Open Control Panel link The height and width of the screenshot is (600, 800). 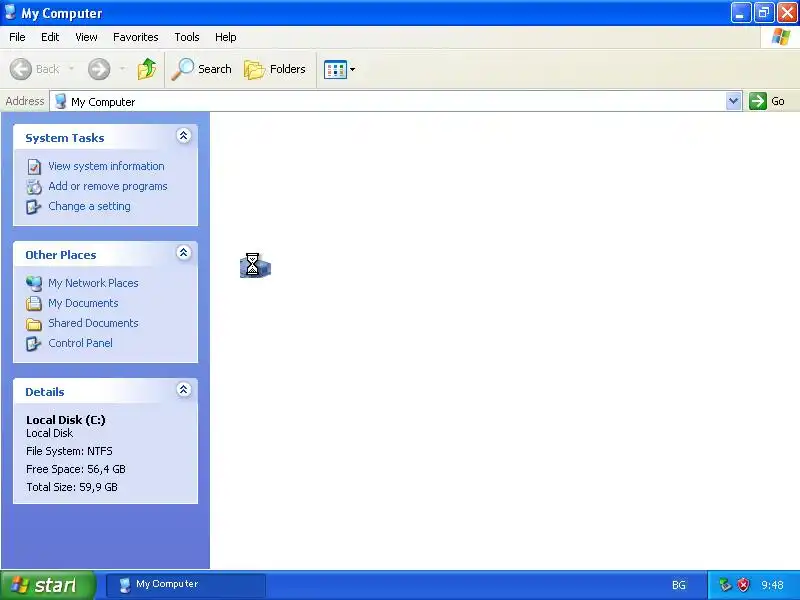click(81, 343)
